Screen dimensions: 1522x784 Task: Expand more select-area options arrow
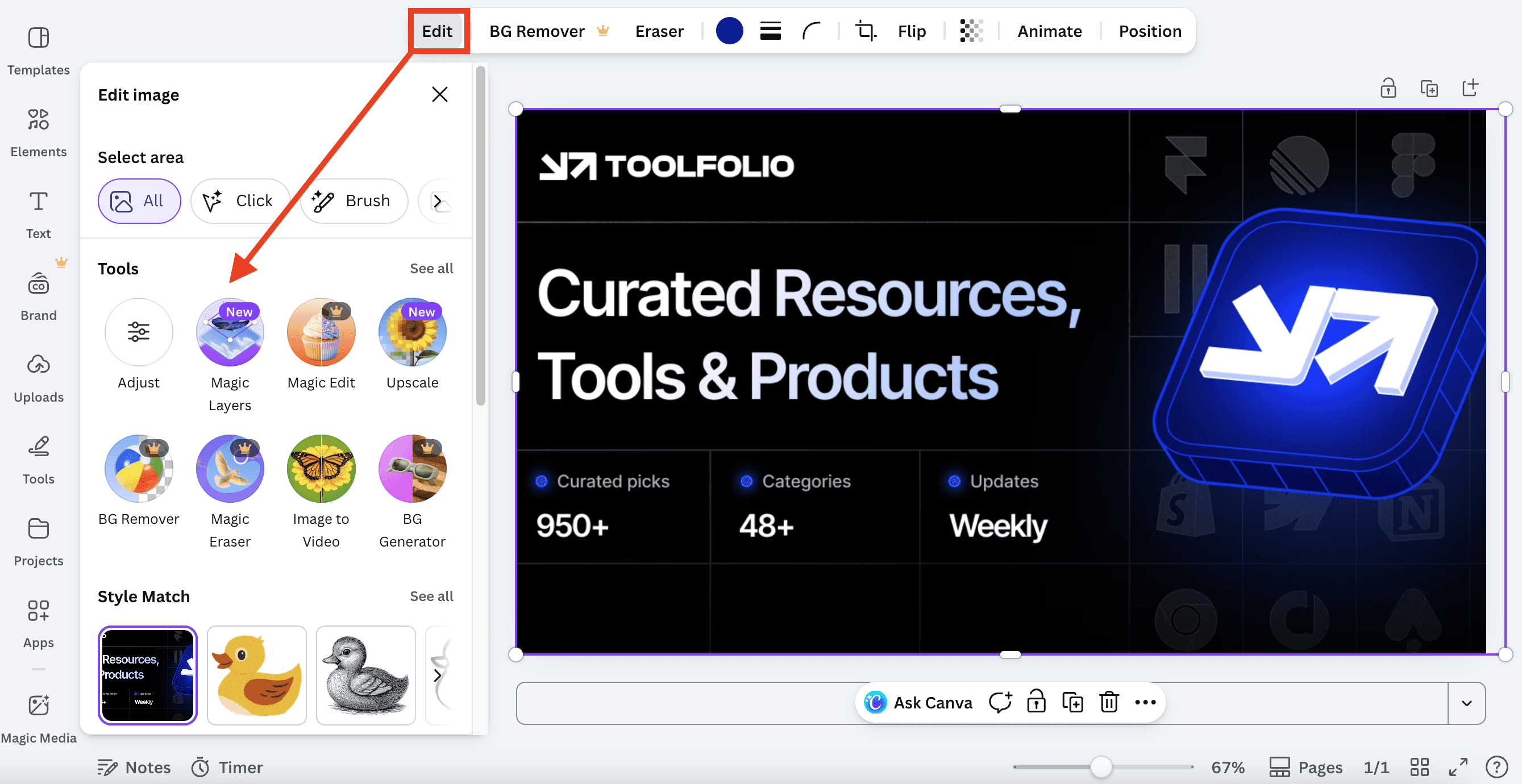(x=438, y=202)
